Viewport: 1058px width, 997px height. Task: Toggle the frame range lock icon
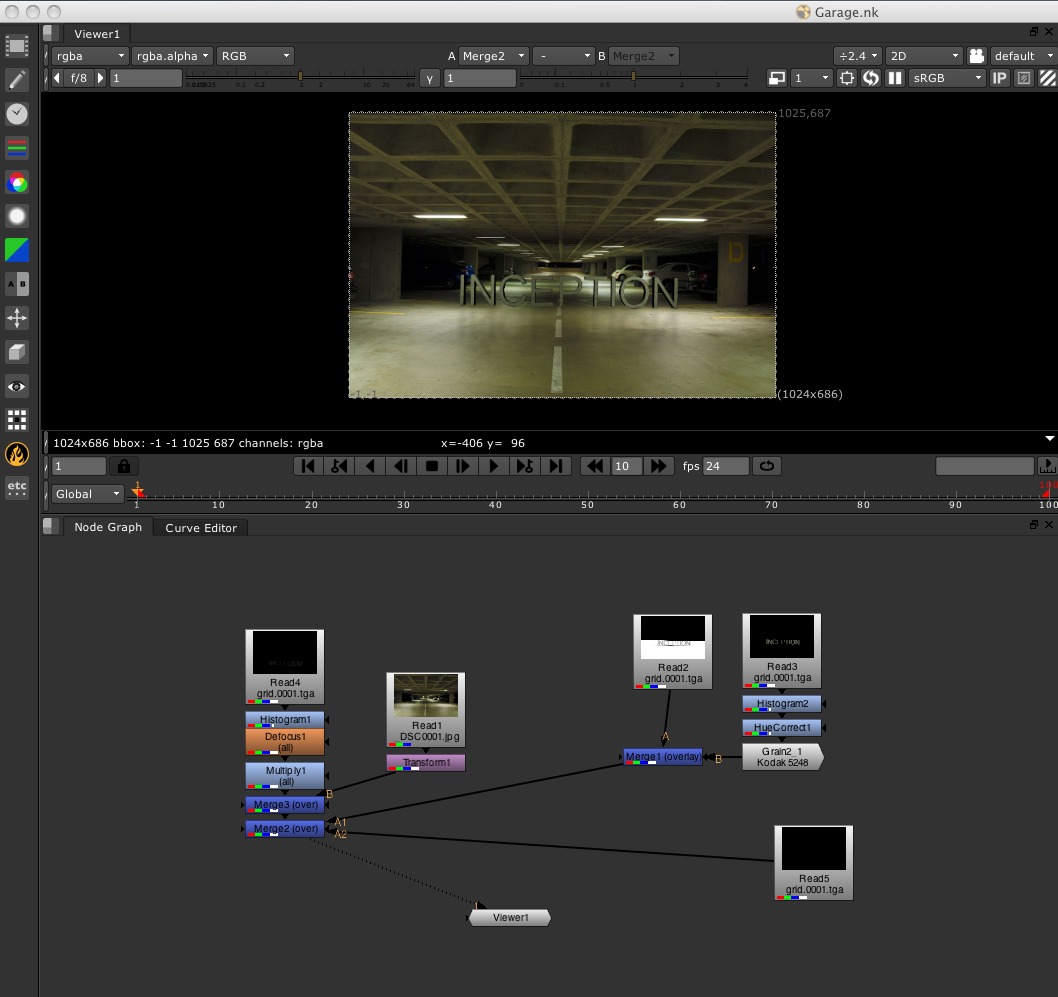[124, 465]
